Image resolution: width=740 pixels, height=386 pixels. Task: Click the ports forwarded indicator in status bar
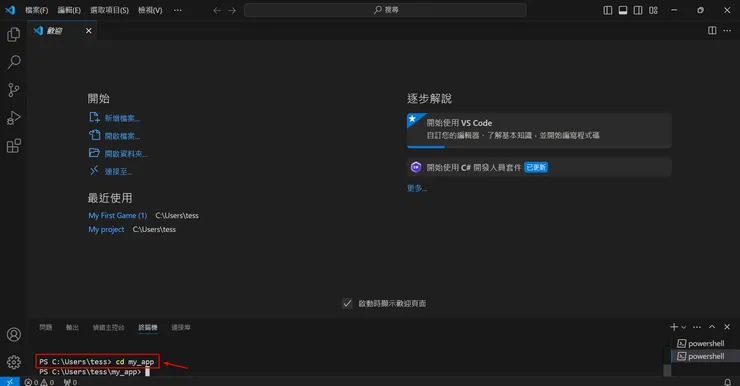(70, 382)
